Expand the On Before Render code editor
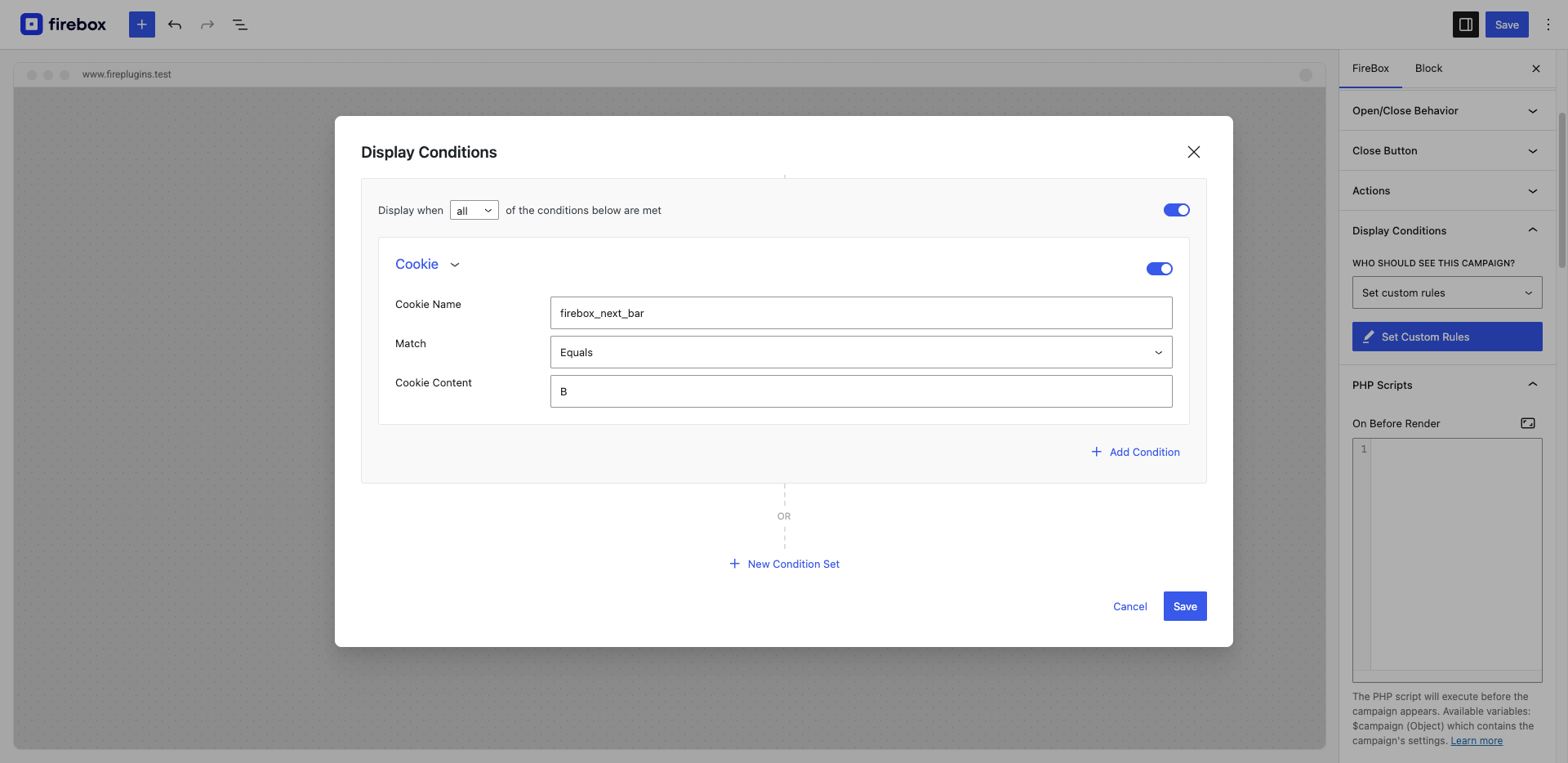The height and width of the screenshot is (763, 1568). click(x=1527, y=423)
